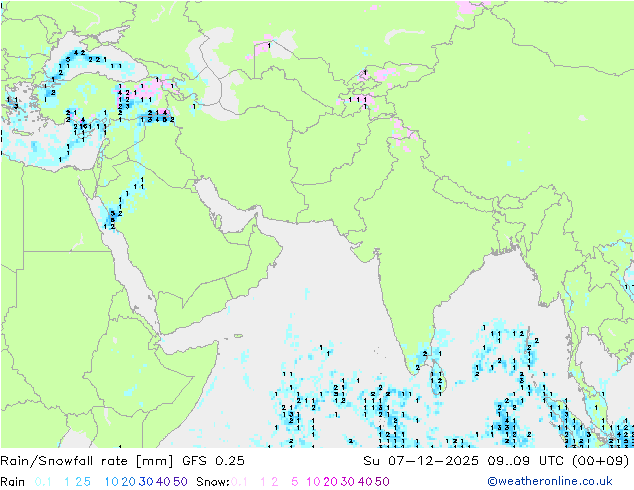Click the '09..09 UTC' time label
Screen dimensions: 634x490
coord(525,461)
